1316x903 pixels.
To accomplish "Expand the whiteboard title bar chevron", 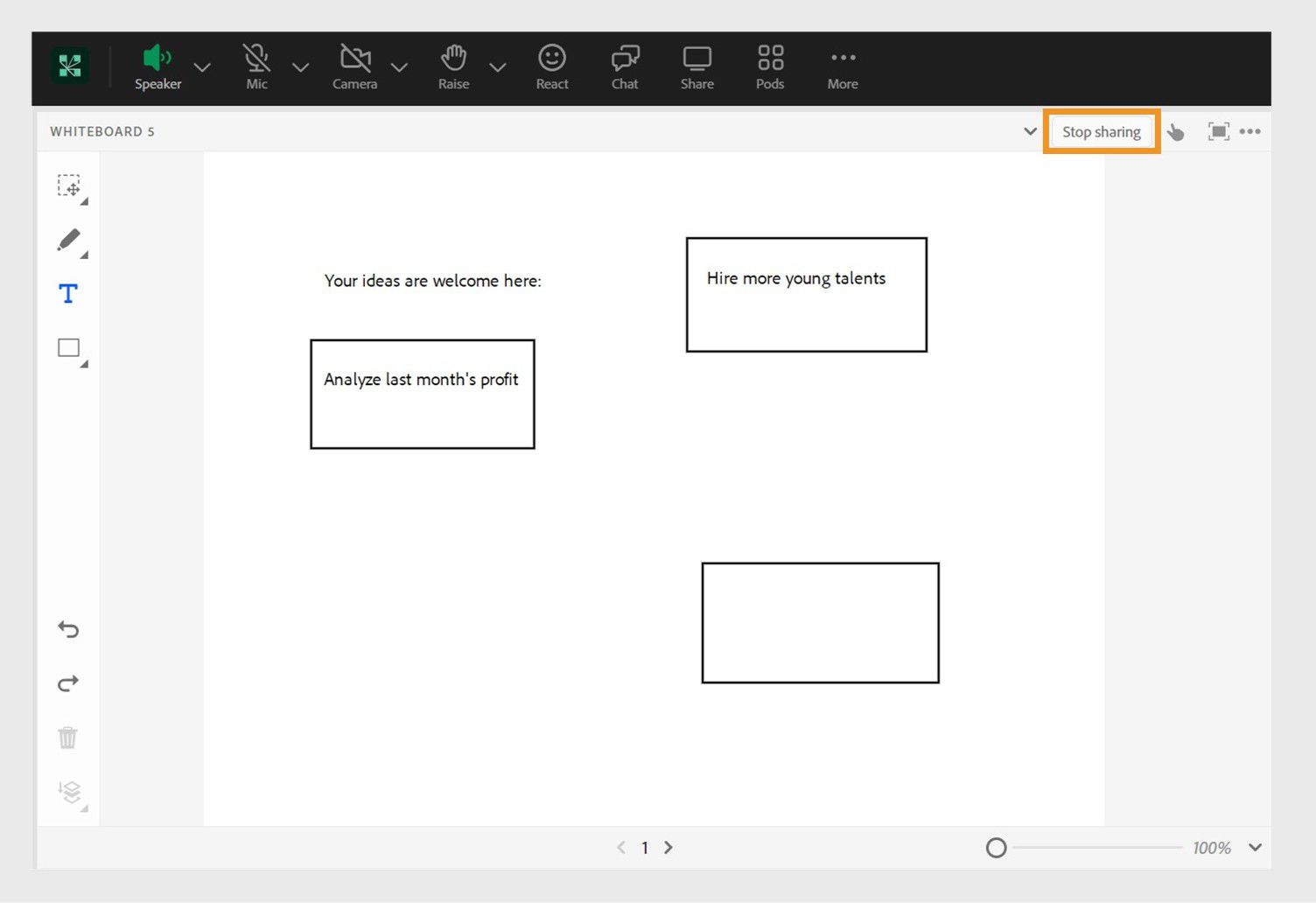I will 1030,131.
